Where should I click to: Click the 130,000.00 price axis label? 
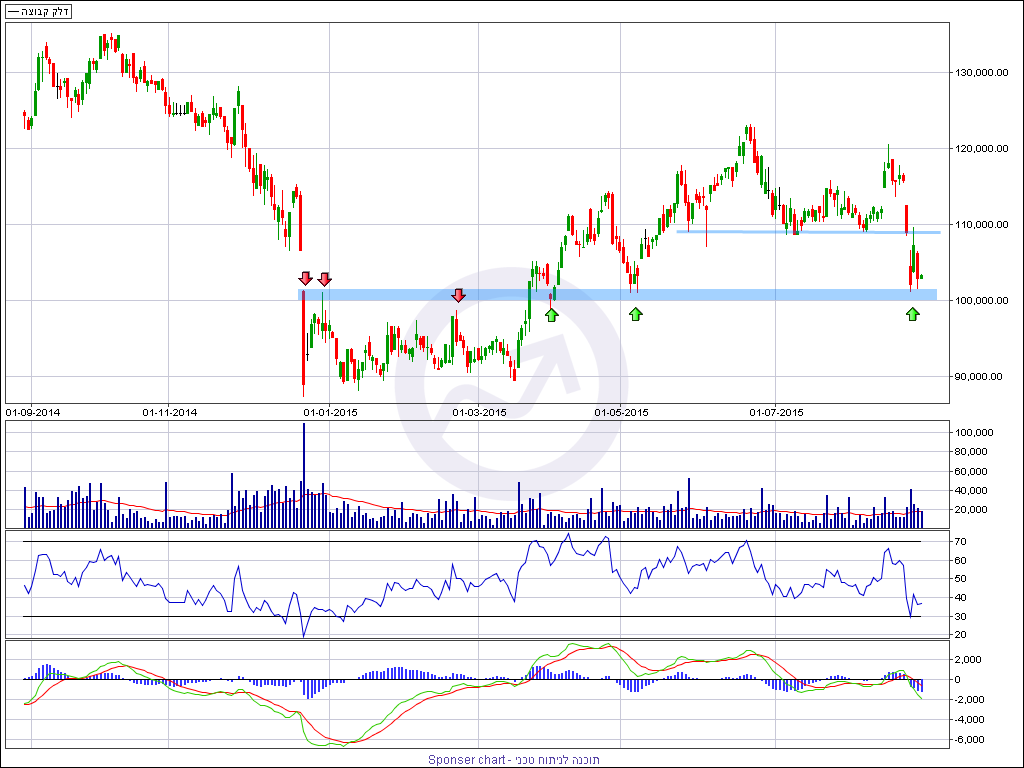(x=981, y=73)
